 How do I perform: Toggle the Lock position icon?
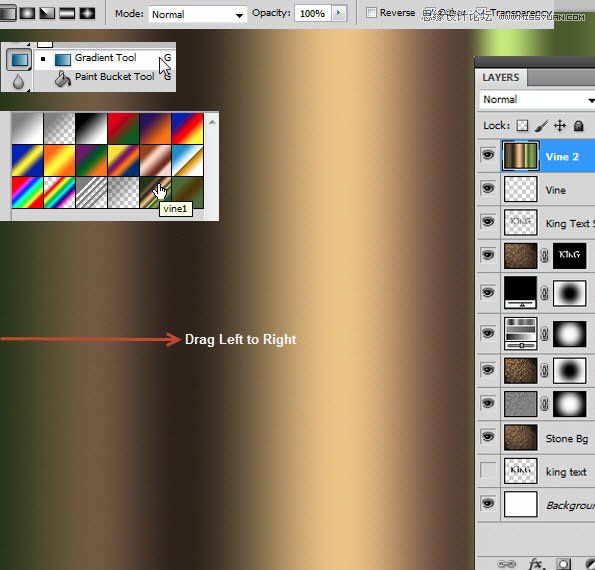point(560,126)
